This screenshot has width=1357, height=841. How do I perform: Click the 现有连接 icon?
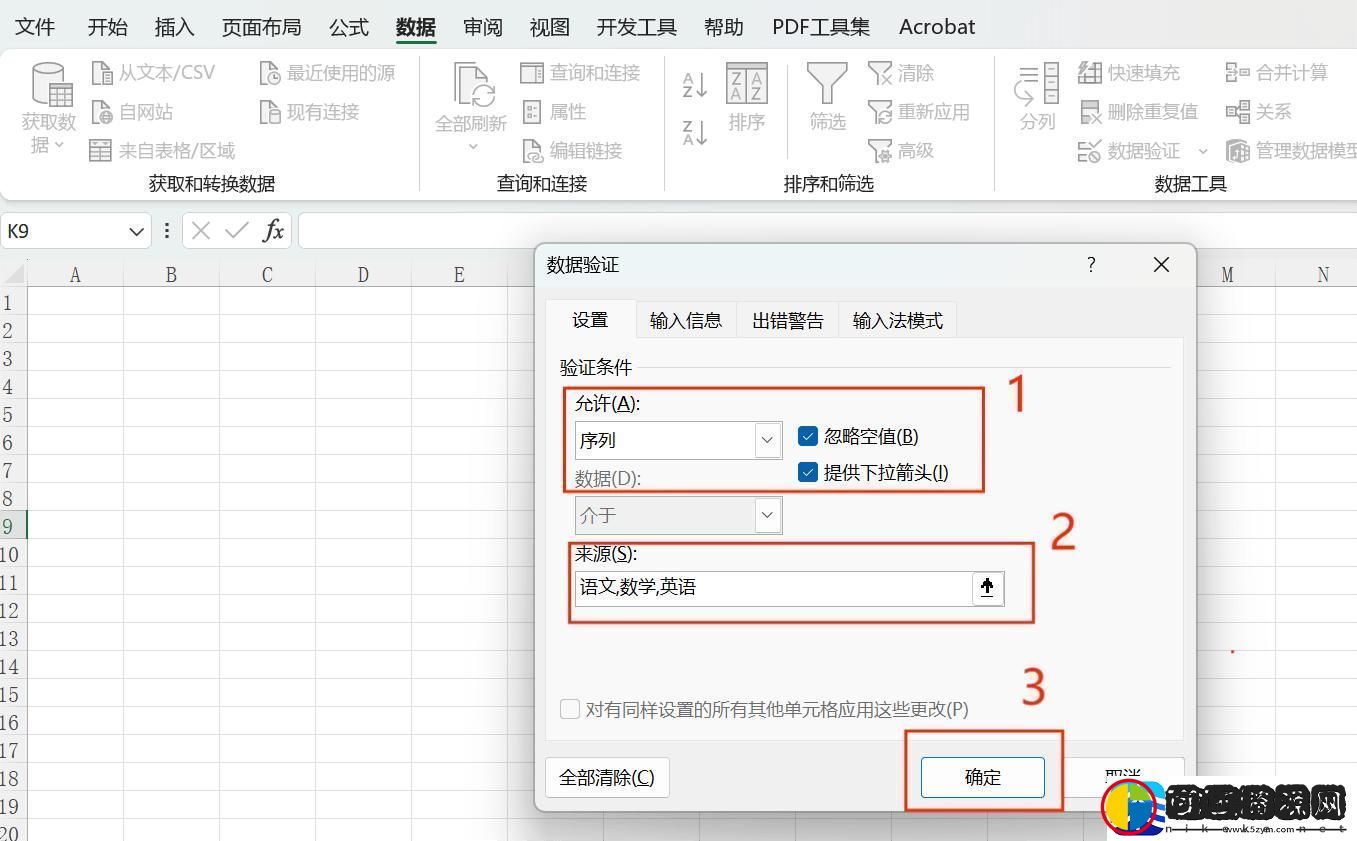270,112
